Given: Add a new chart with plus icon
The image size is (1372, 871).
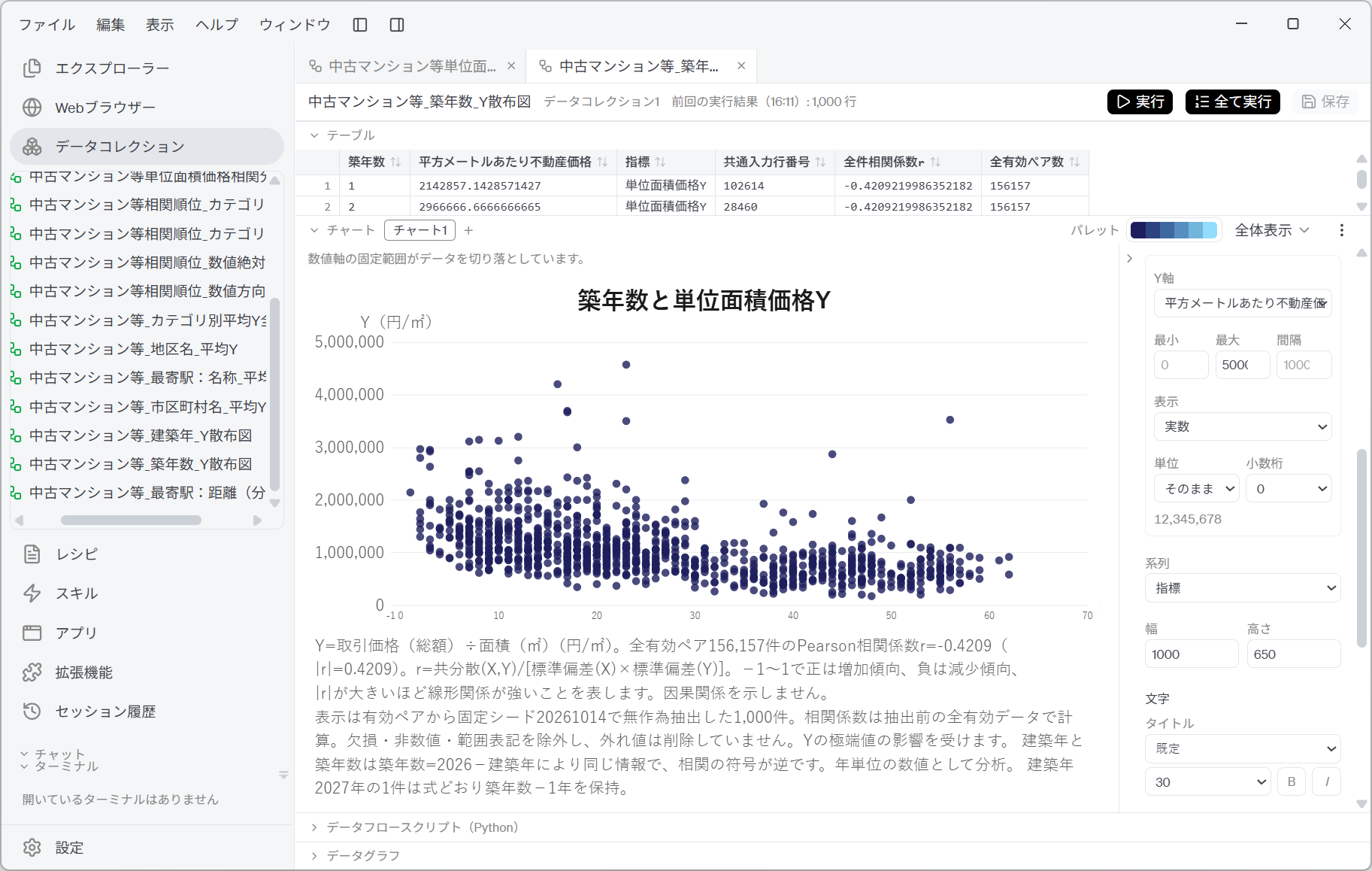Looking at the screenshot, I should (468, 230).
